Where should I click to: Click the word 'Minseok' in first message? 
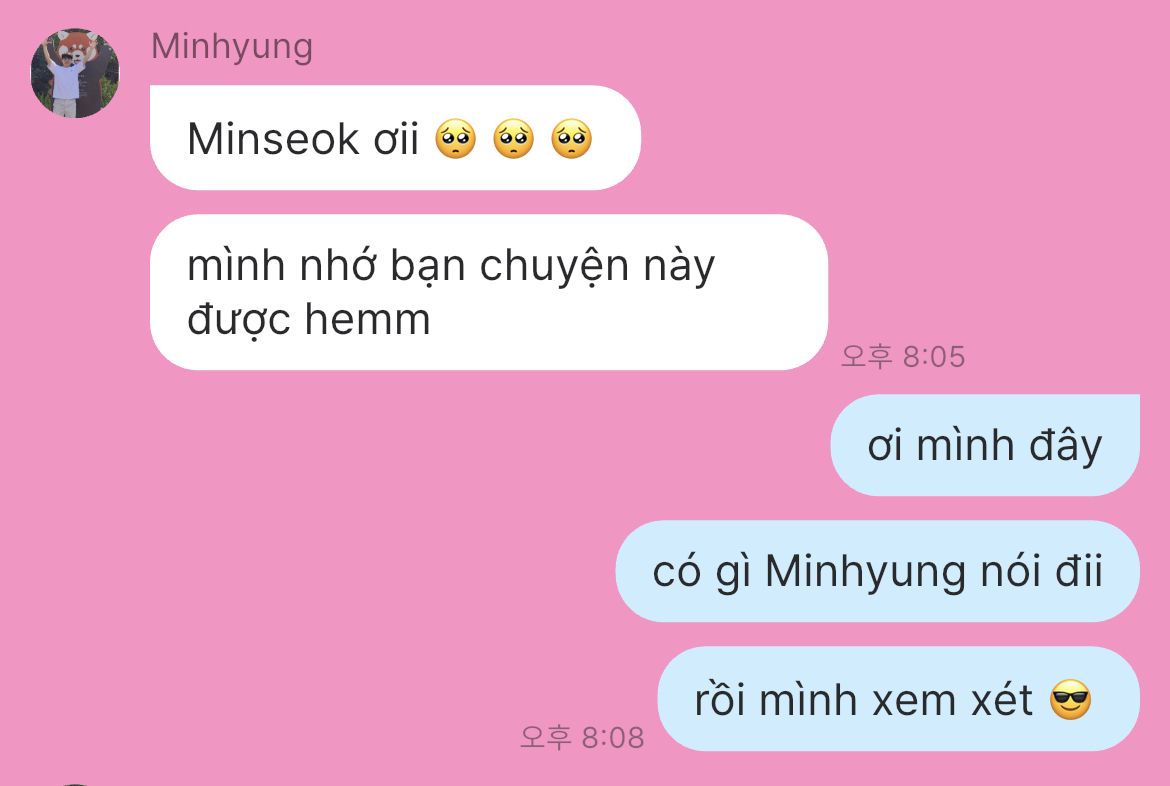pos(273,139)
